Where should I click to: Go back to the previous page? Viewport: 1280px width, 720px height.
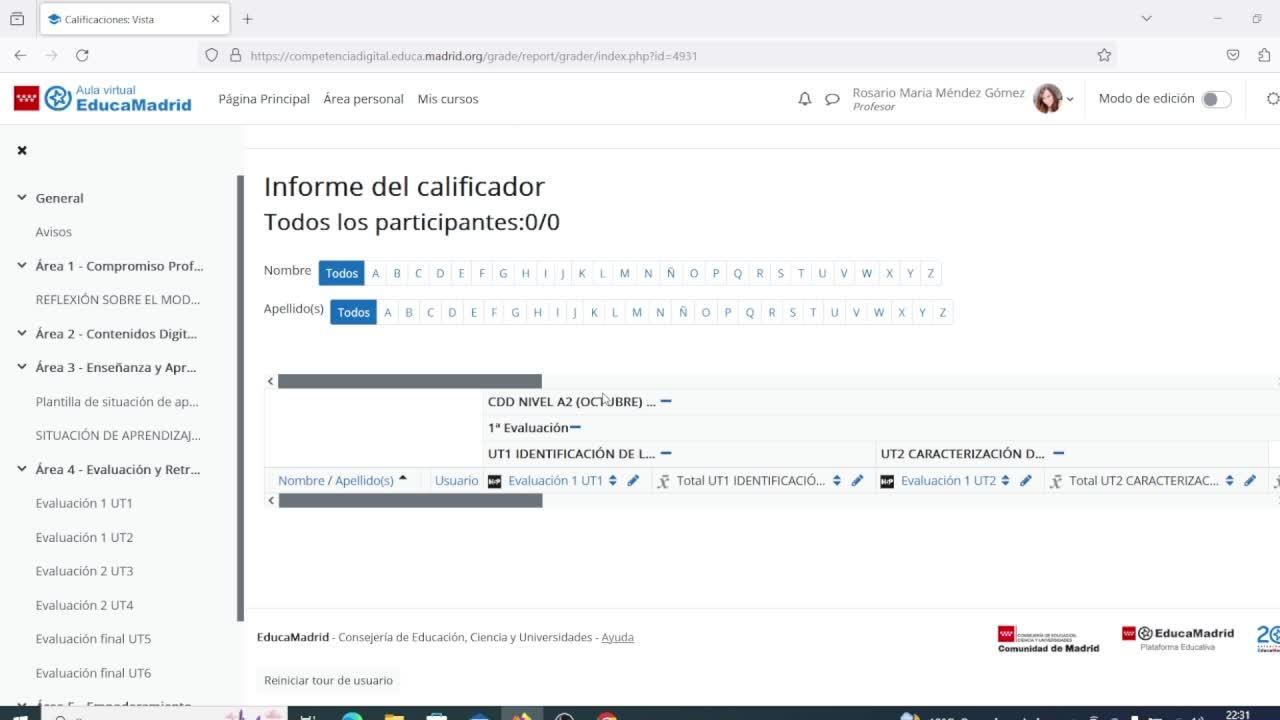point(21,55)
